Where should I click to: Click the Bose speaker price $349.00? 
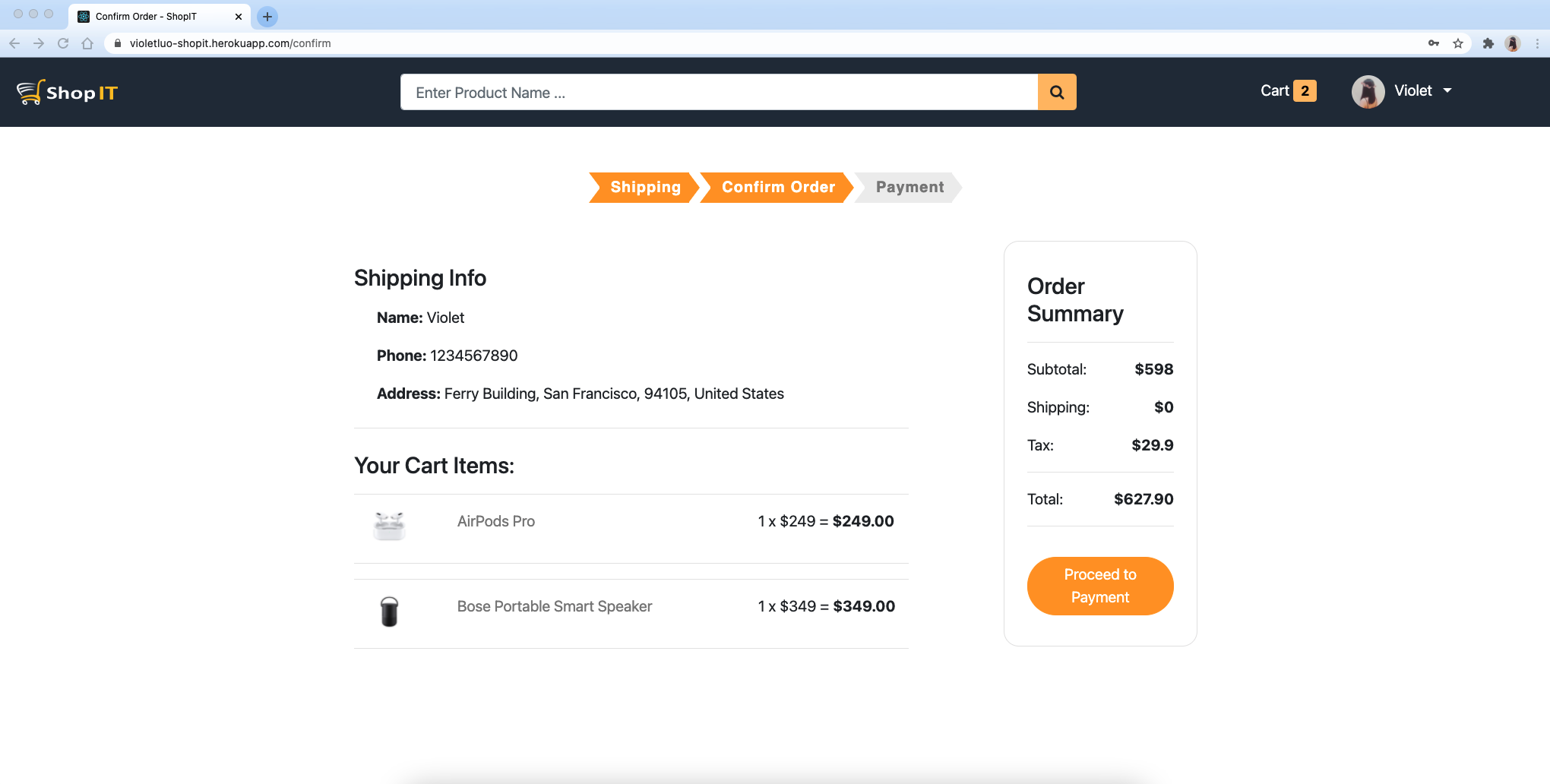864,606
